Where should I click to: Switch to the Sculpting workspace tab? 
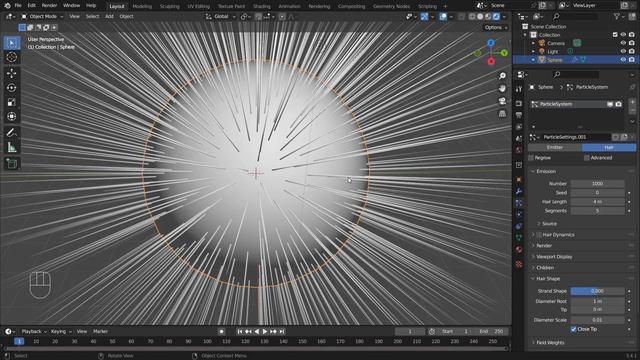point(169,6)
